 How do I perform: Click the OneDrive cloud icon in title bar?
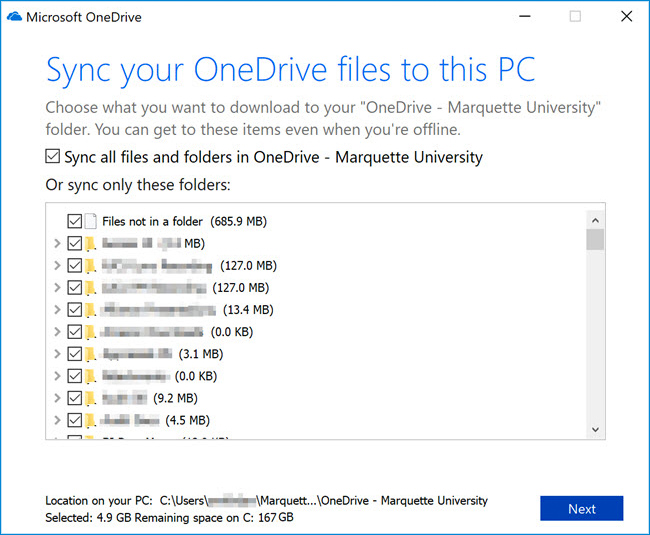point(14,17)
